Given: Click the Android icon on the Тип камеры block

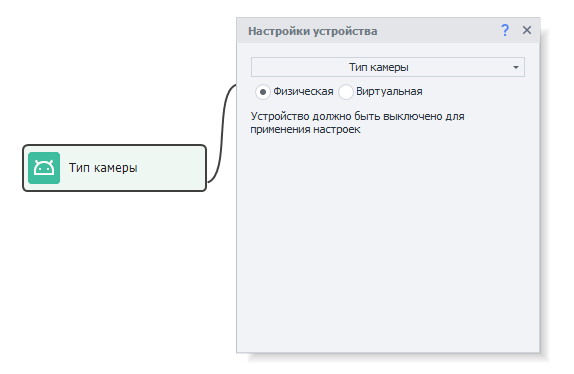Looking at the screenshot, I should [x=44, y=168].
